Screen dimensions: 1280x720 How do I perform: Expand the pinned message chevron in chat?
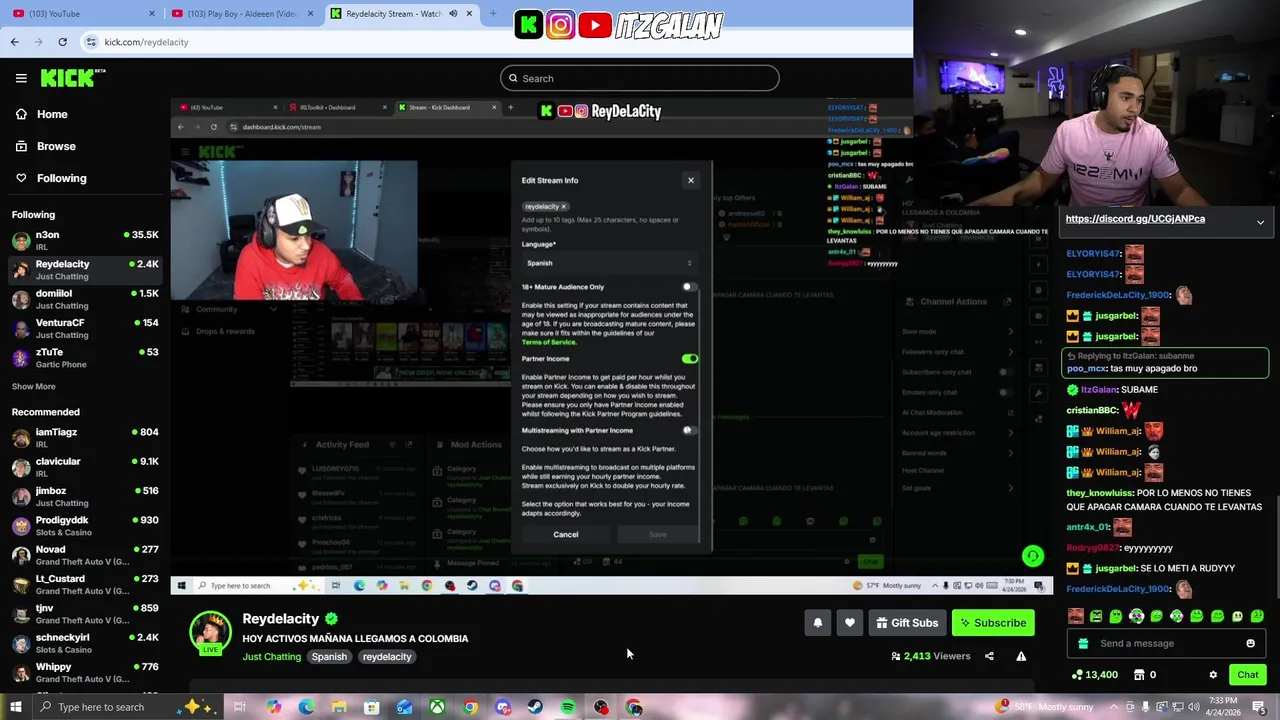coord(1260,222)
